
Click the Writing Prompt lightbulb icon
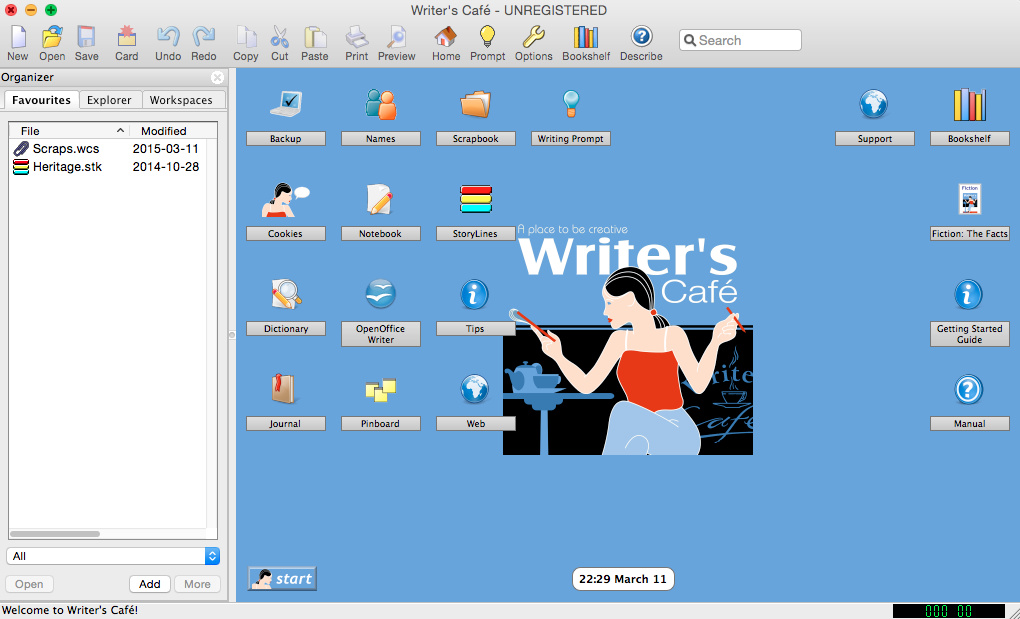[570, 104]
